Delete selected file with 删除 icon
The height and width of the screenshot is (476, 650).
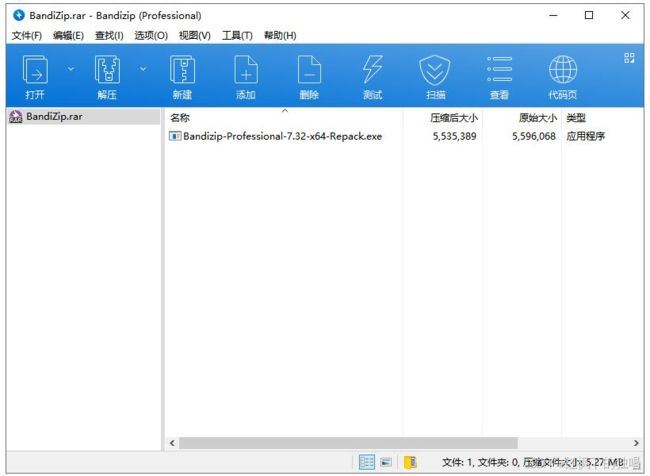[x=309, y=77]
